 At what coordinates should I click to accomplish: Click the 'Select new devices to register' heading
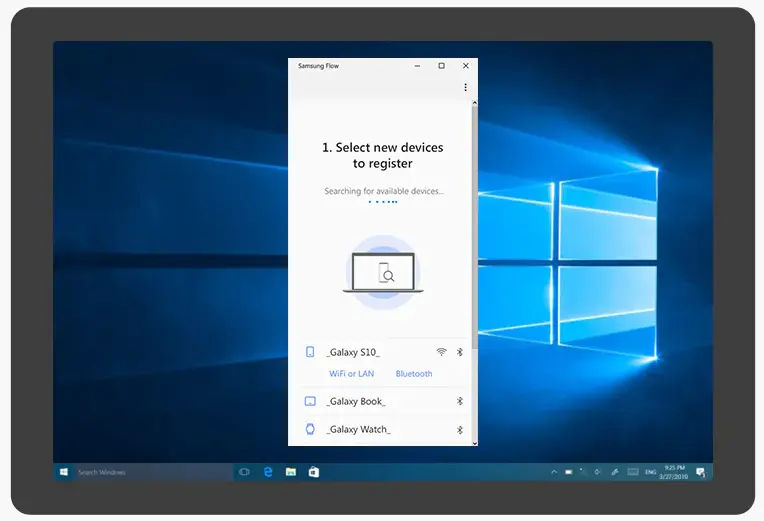tap(382, 155)
